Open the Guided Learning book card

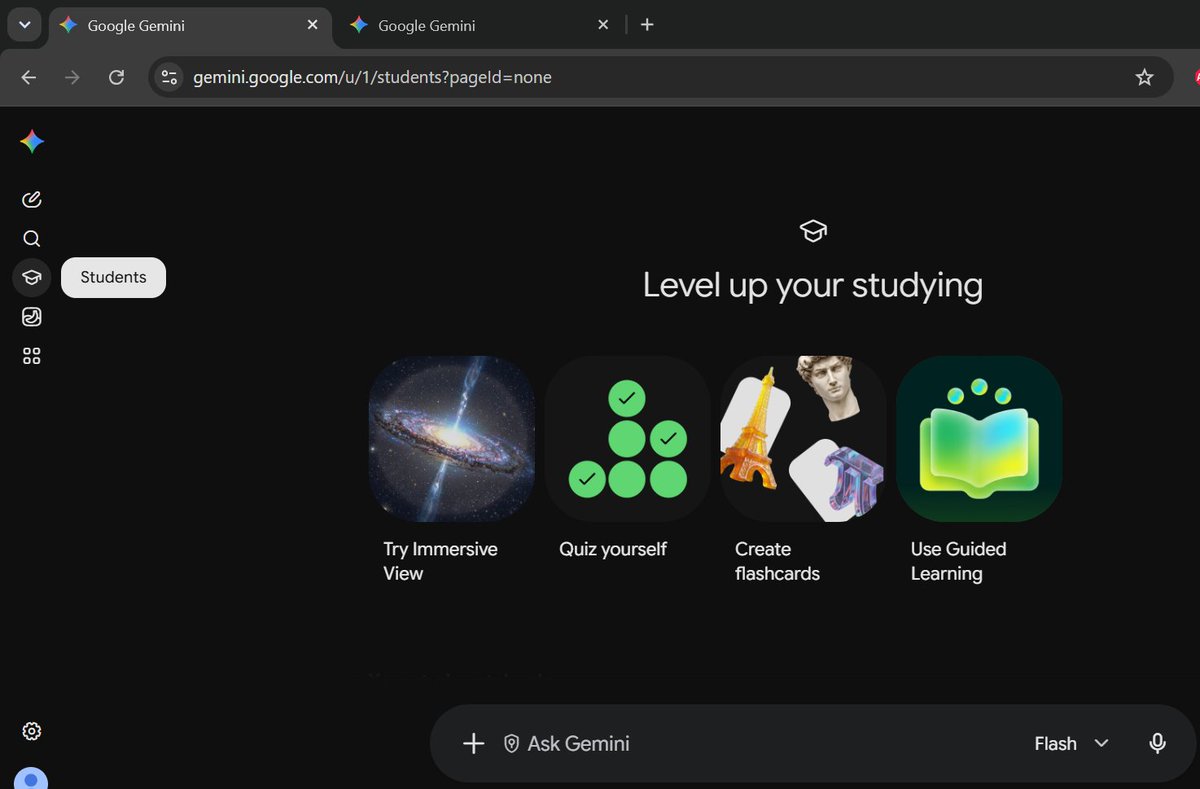[x=979, y=439]
